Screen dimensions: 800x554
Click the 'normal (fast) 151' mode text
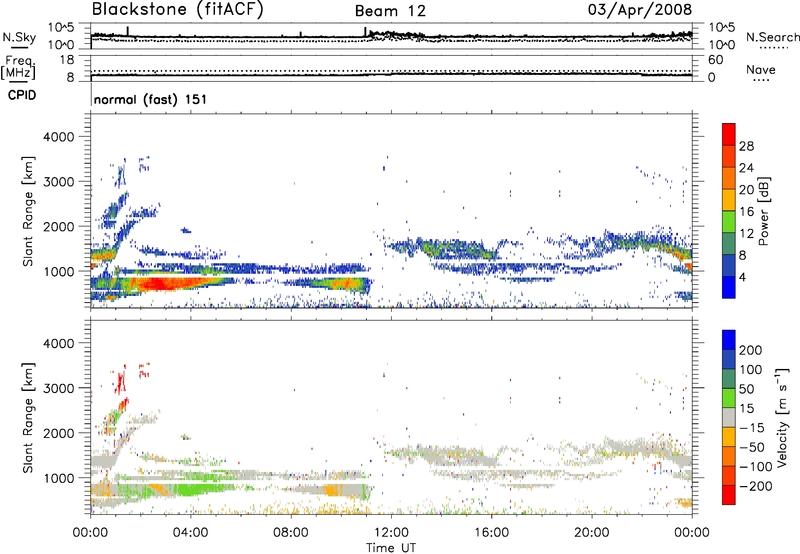[151, 99]
